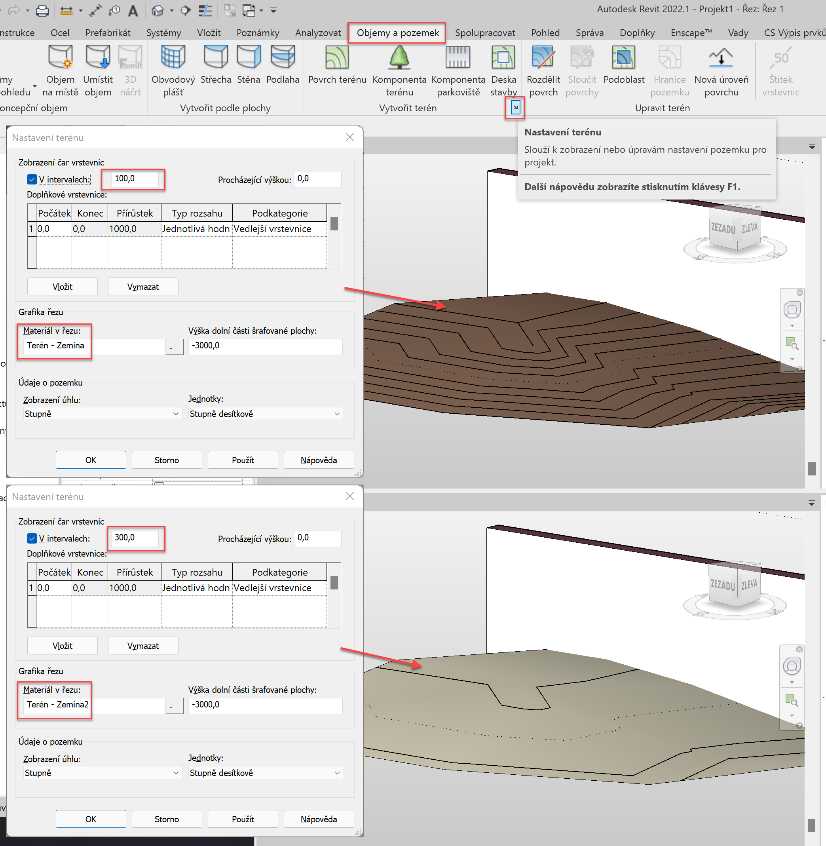Click the zoom region icon in lower view navigation bar
The image size is (826, 846).
point(792,700)
